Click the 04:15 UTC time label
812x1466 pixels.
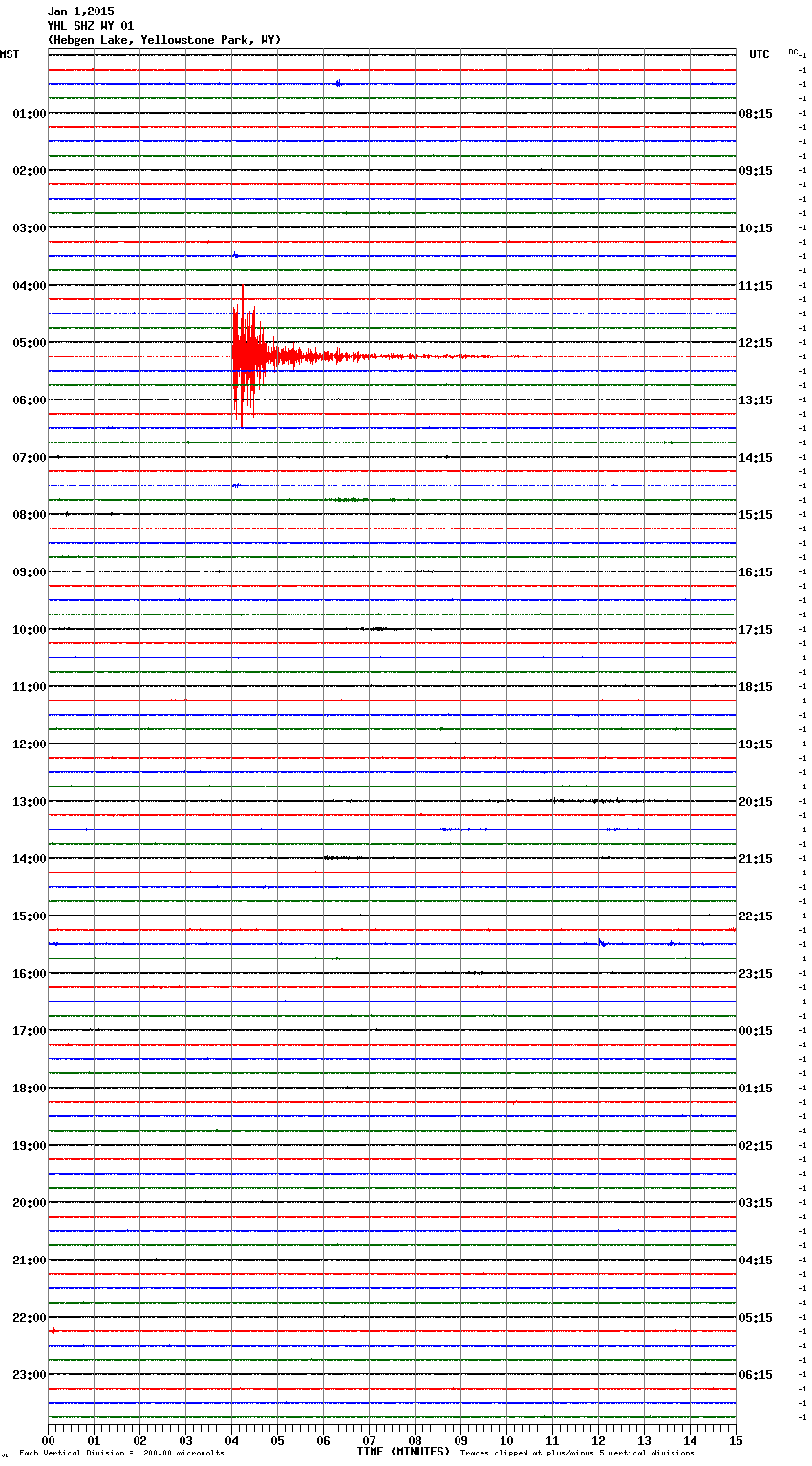(756, 1261)
